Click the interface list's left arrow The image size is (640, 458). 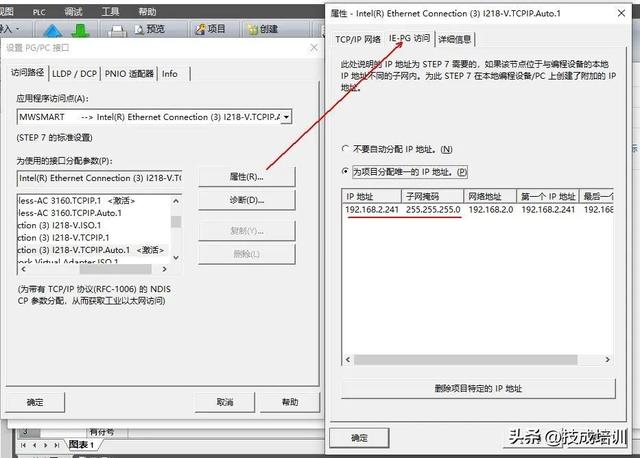[x=24, y=269]
